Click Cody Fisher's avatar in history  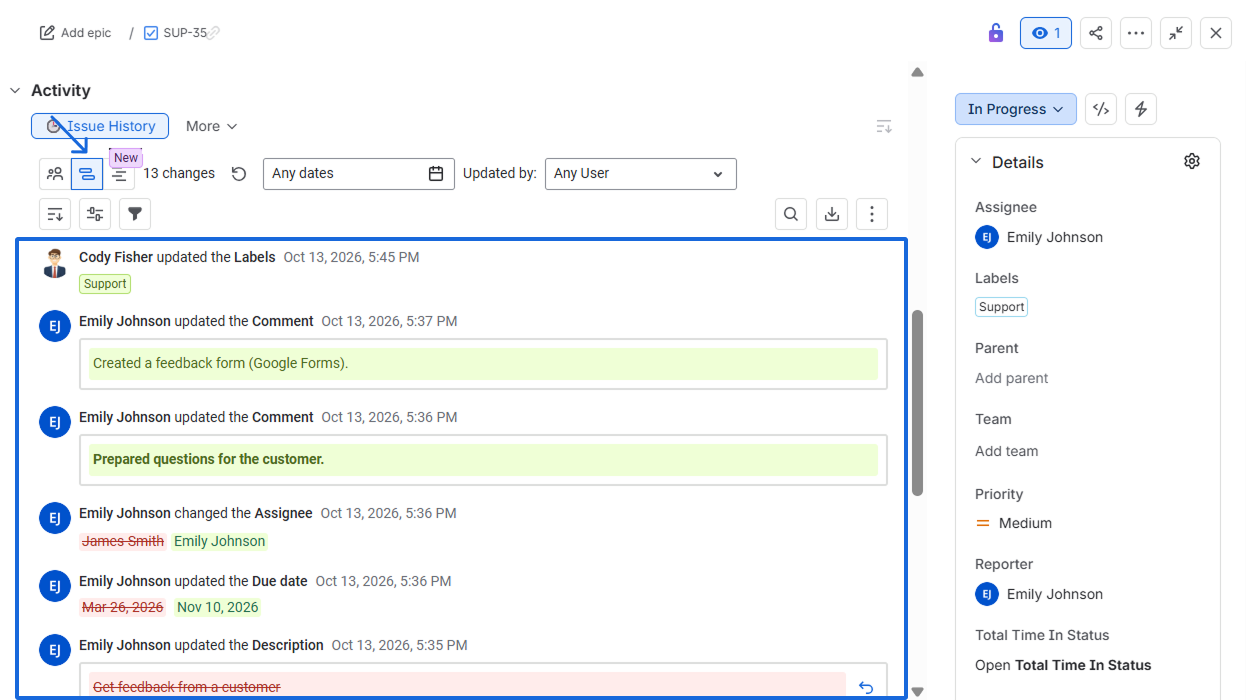pyautogui.click(x=55, y=264)
